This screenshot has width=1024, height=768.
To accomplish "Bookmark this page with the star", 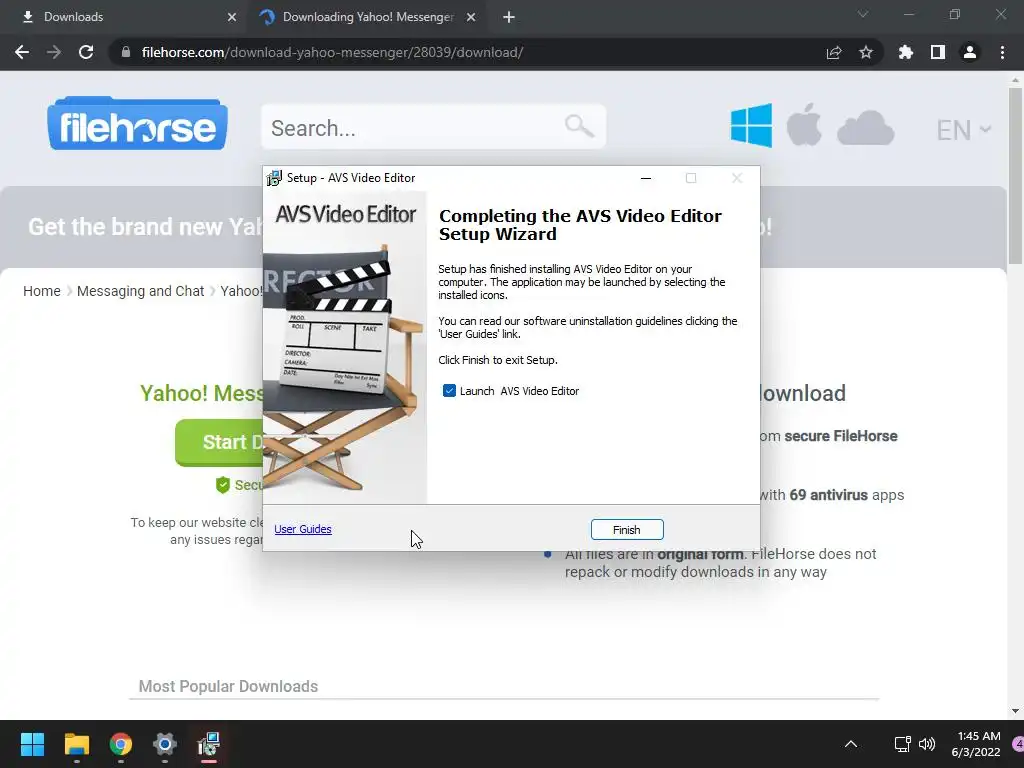I will (866, 52).
